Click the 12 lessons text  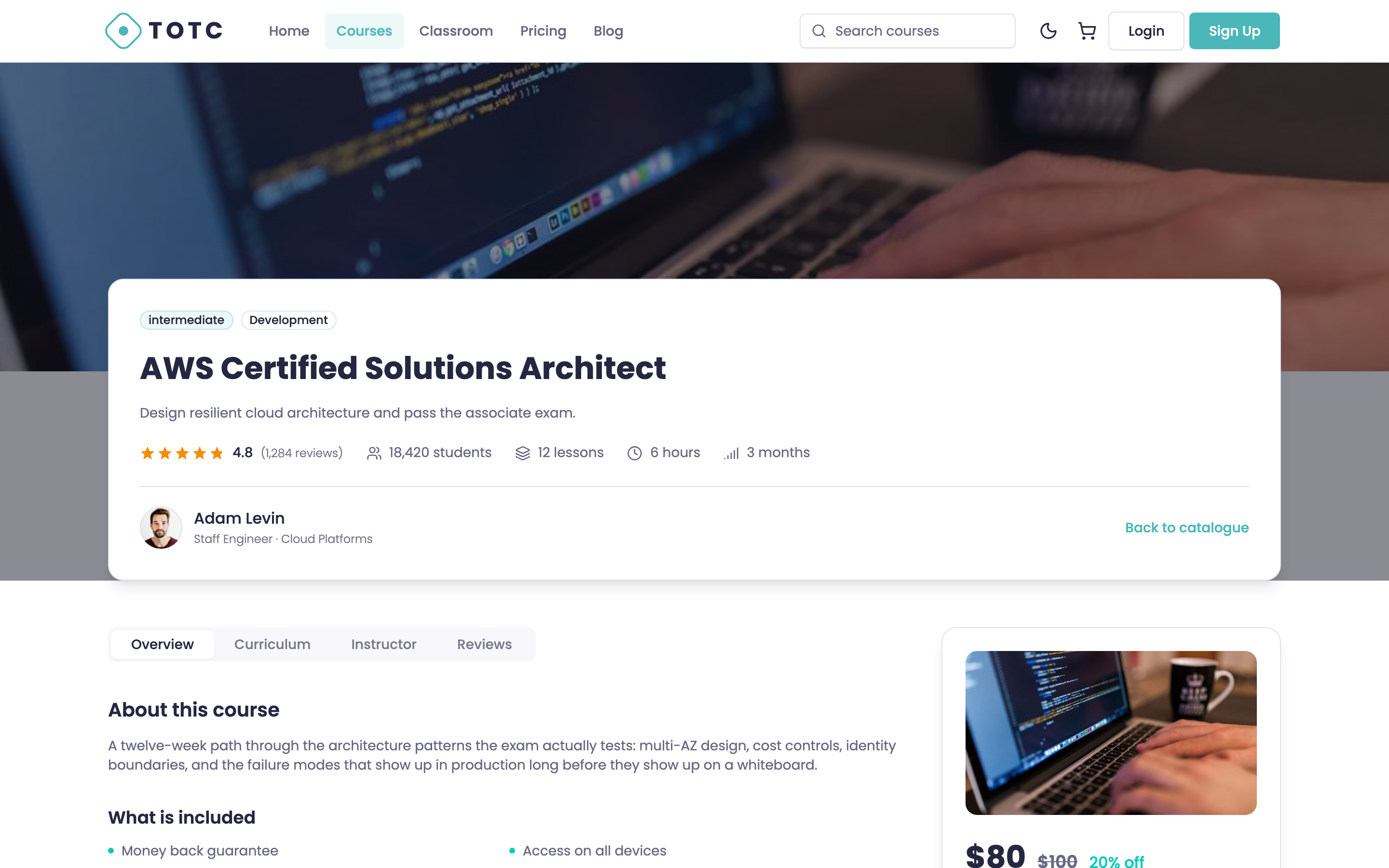tap(571, 453)
